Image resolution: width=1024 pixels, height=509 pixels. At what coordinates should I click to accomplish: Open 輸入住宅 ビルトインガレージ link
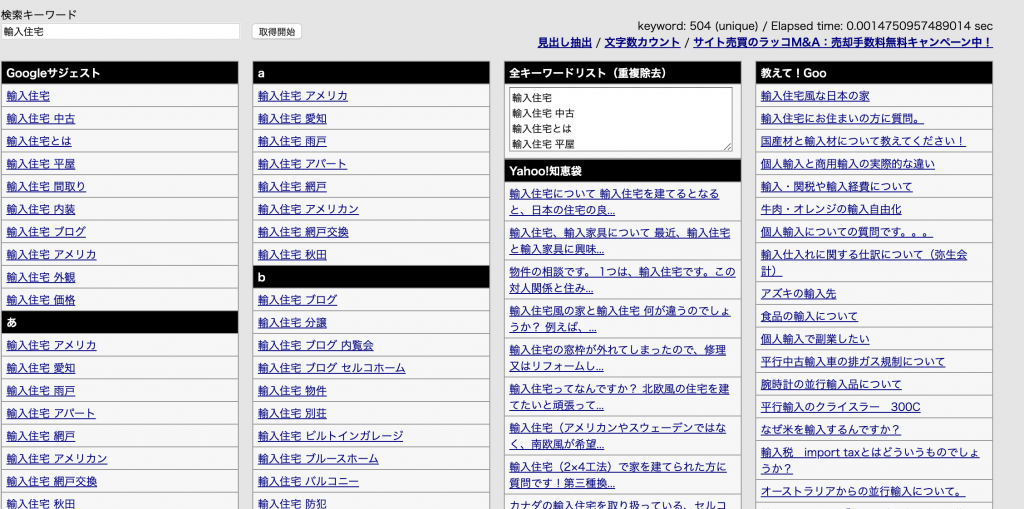click(330, 436)
